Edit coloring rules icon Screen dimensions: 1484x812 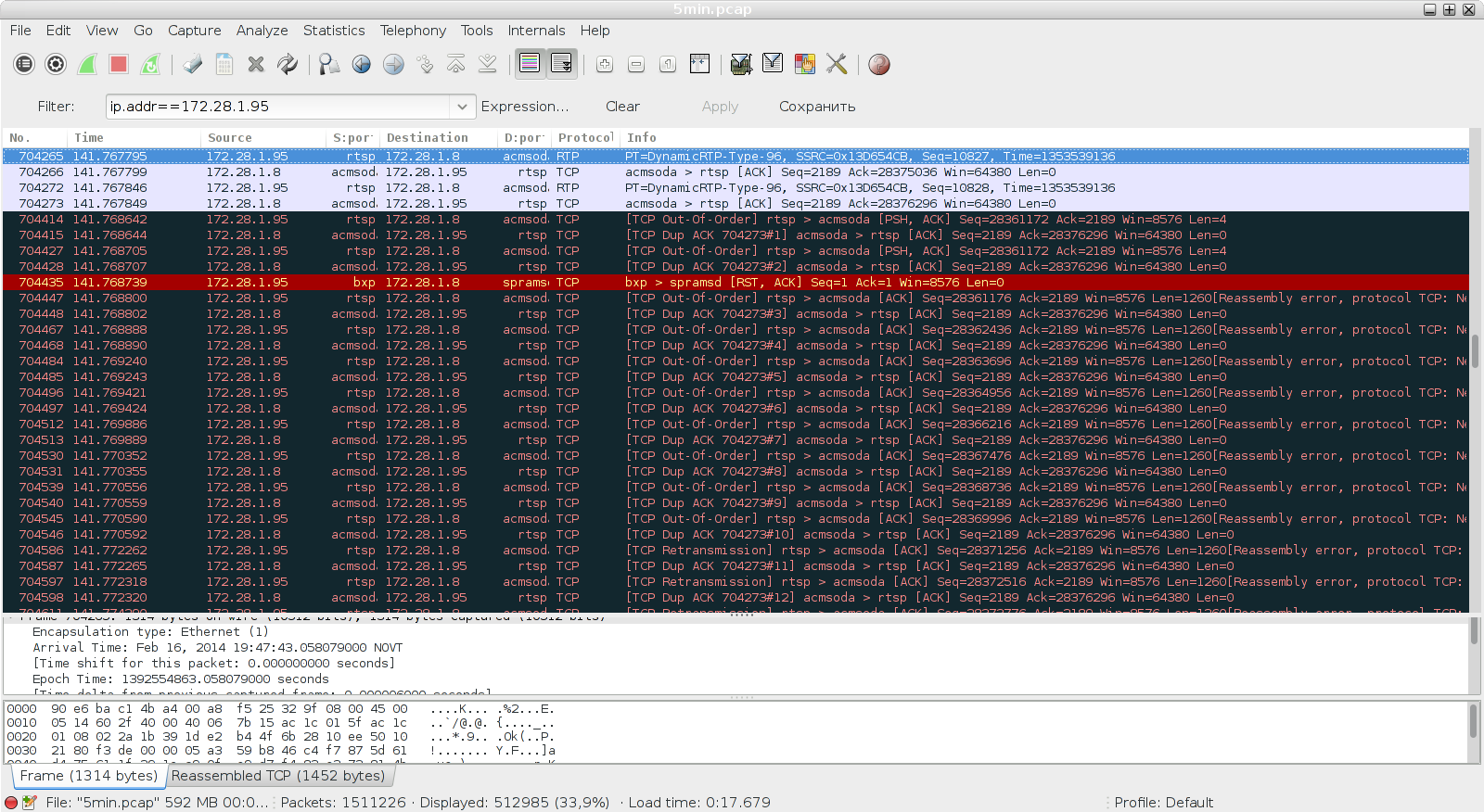(x=804, y=64)
